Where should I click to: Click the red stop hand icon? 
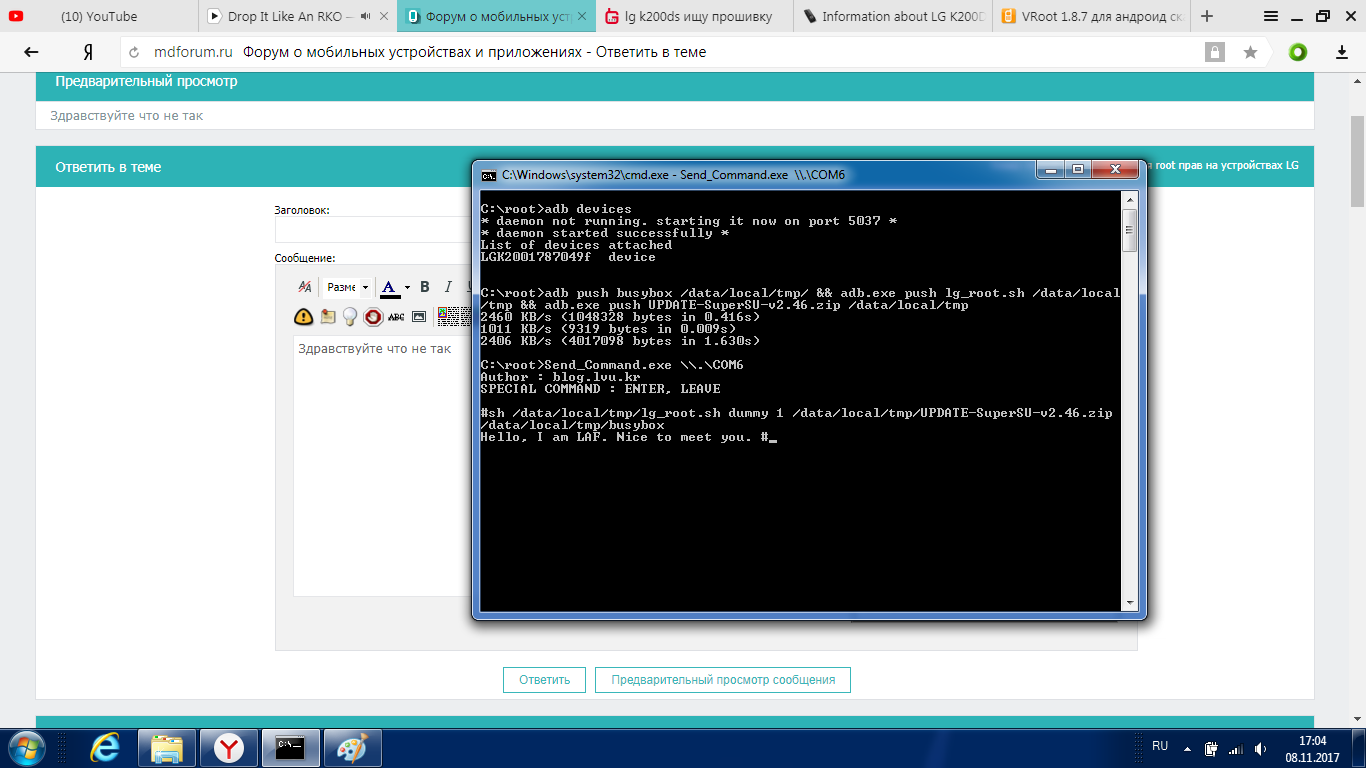pyautogui.click(x=373, y=317)
